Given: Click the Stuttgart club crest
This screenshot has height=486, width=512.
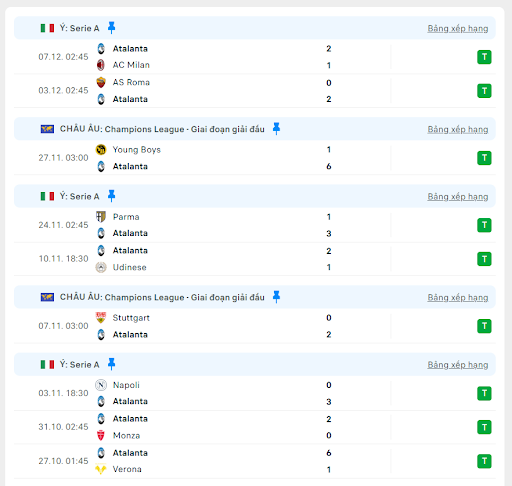Looking at the screenshot, I should (x=101, y=318).
